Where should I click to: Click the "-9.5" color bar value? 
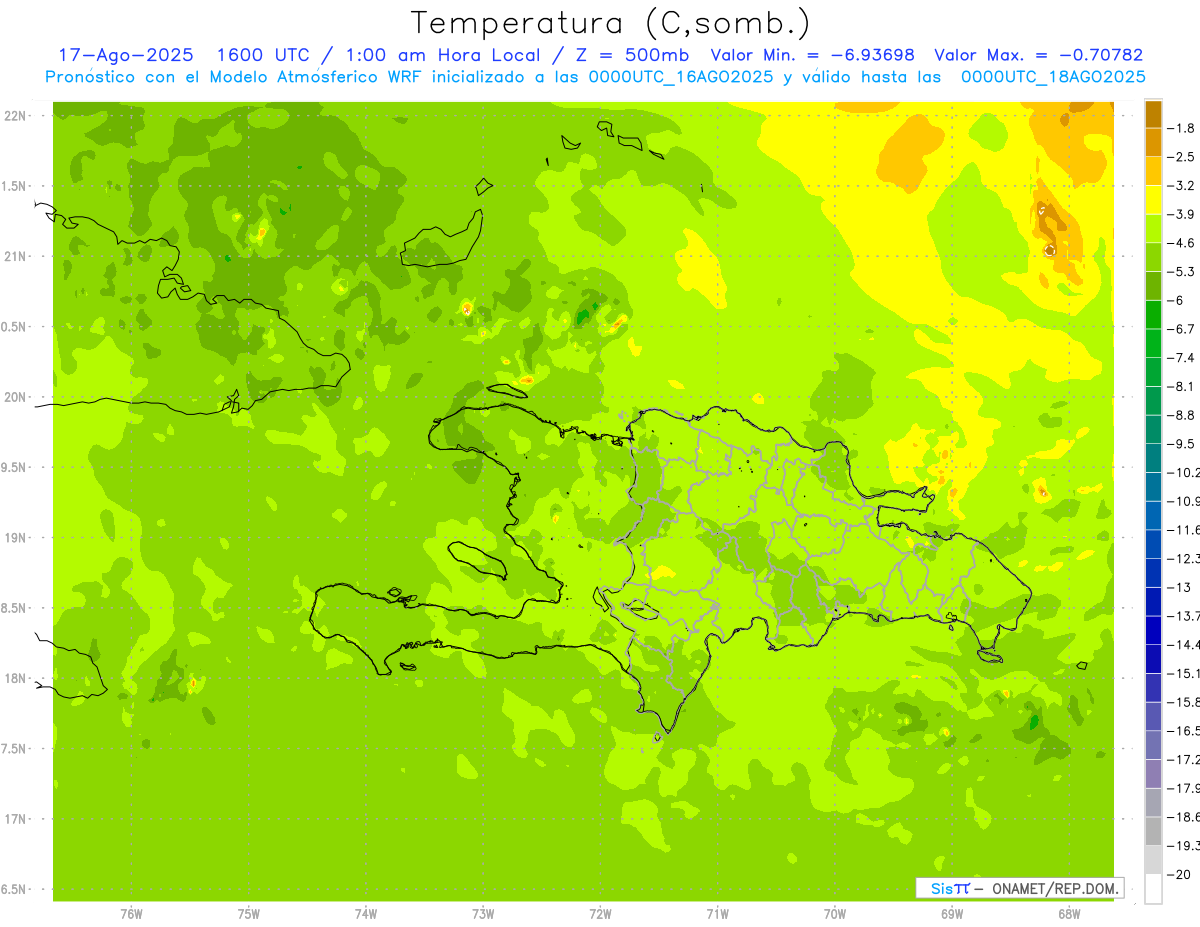[1182, 444]
